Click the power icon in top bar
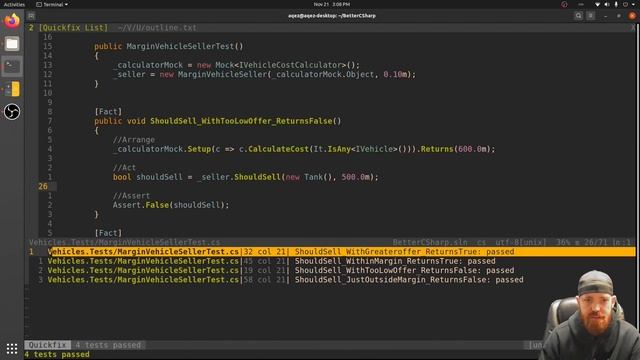Image resolution: width=640 pixels, height=360 pixels. (625, 4)
